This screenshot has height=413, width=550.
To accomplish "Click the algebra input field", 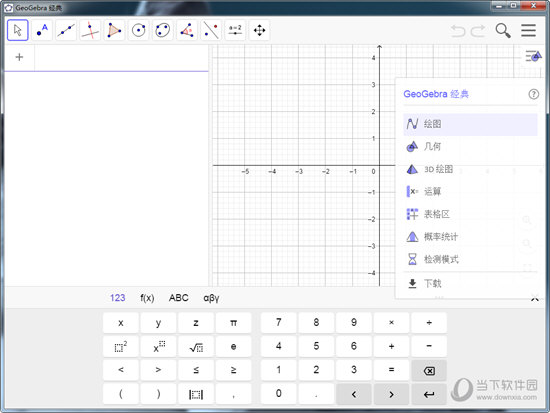I will pos(121,58).
